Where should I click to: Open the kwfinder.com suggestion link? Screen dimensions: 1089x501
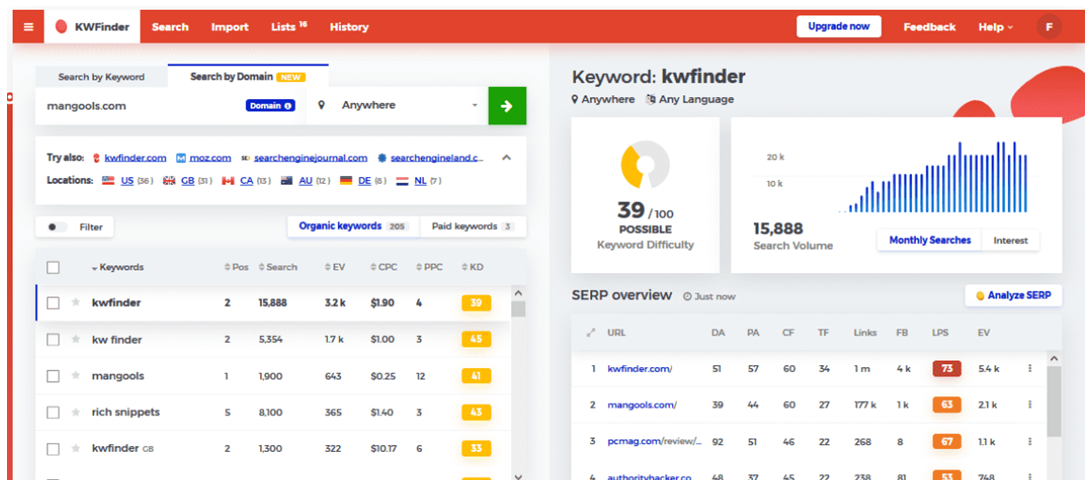point(135,158)
